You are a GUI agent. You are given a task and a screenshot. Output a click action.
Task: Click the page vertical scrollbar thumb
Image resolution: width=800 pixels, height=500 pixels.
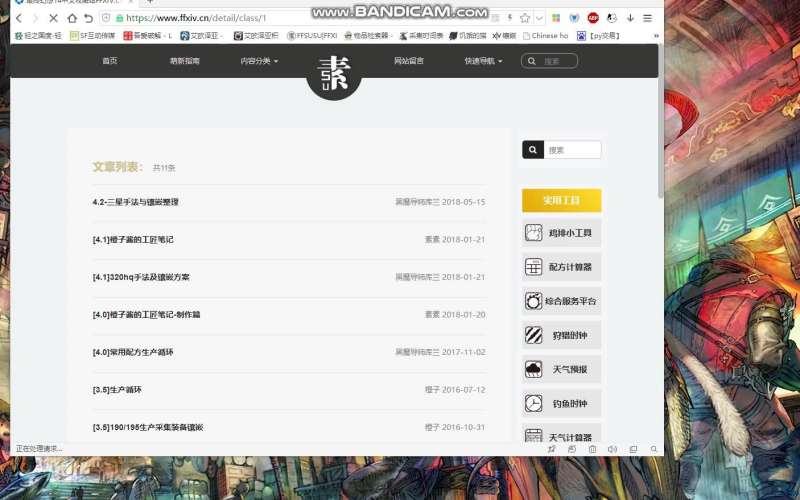click(x=661, y=121)
